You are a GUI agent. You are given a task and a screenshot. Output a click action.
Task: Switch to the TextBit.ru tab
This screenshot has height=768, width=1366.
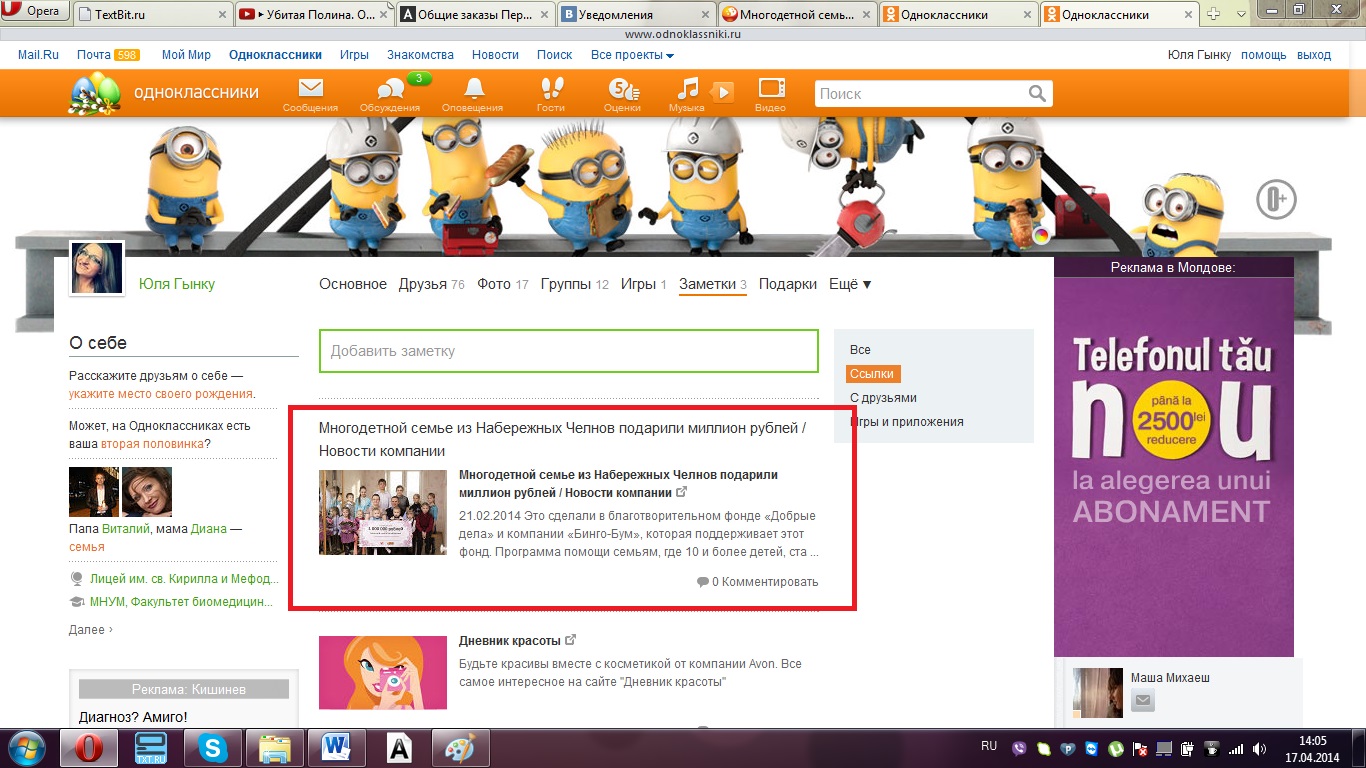click(x=152, y=15)
